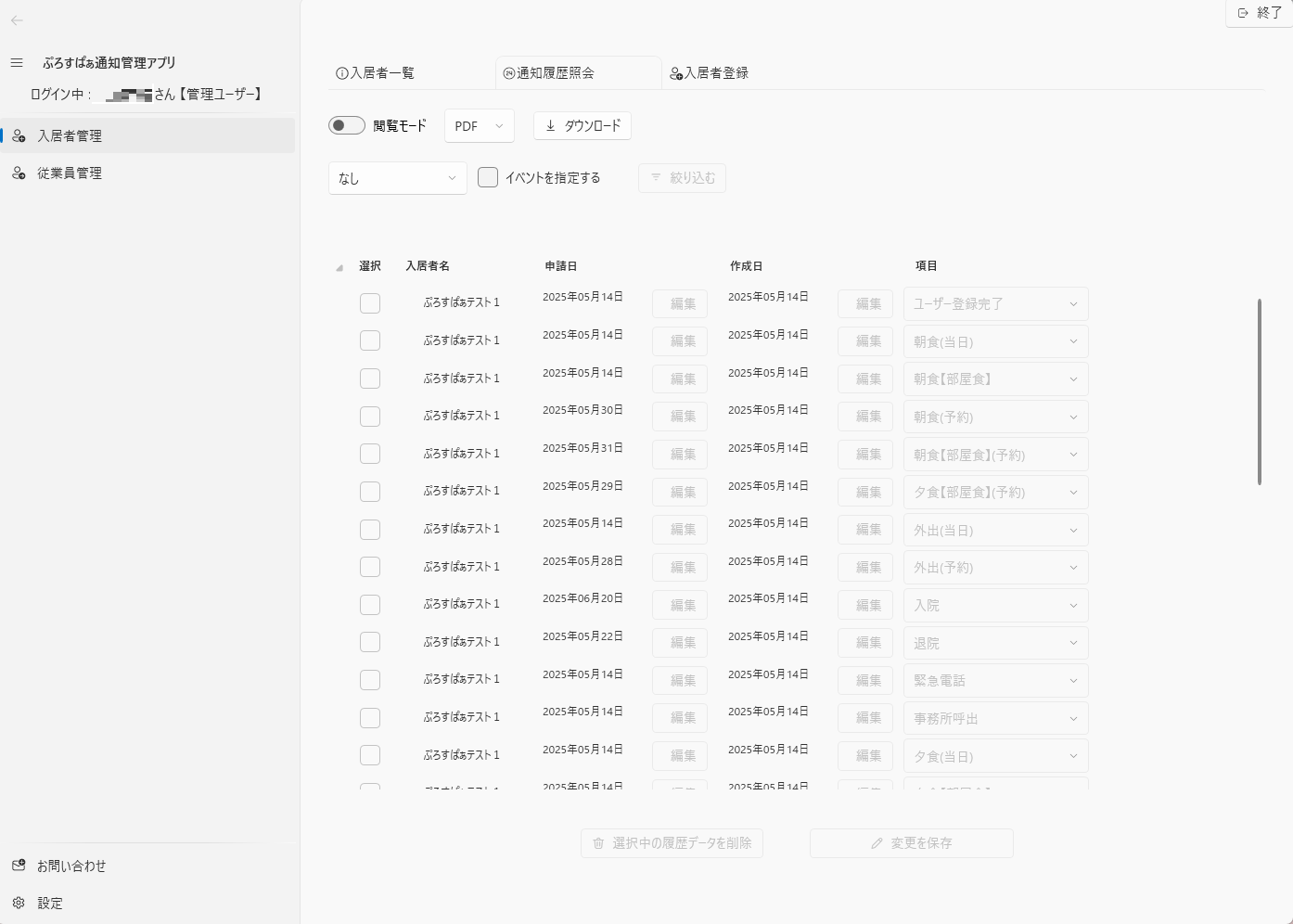Image resolution: width=1293 pixels, height=924 pixels.
Task: Click the download arrow icon
Action: tap(550, 126)
